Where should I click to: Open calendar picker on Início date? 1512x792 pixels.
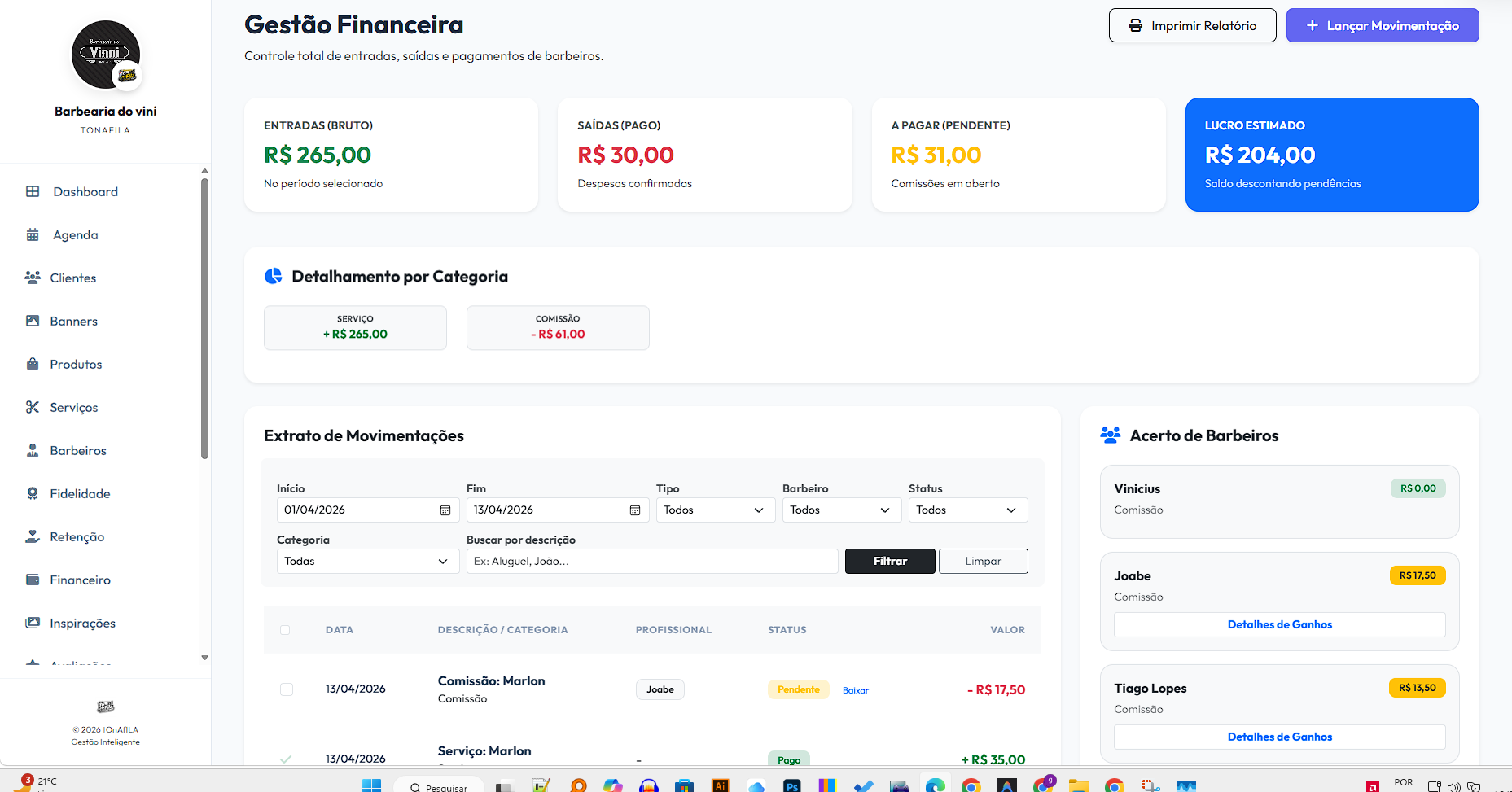click(x=445, y=510)
